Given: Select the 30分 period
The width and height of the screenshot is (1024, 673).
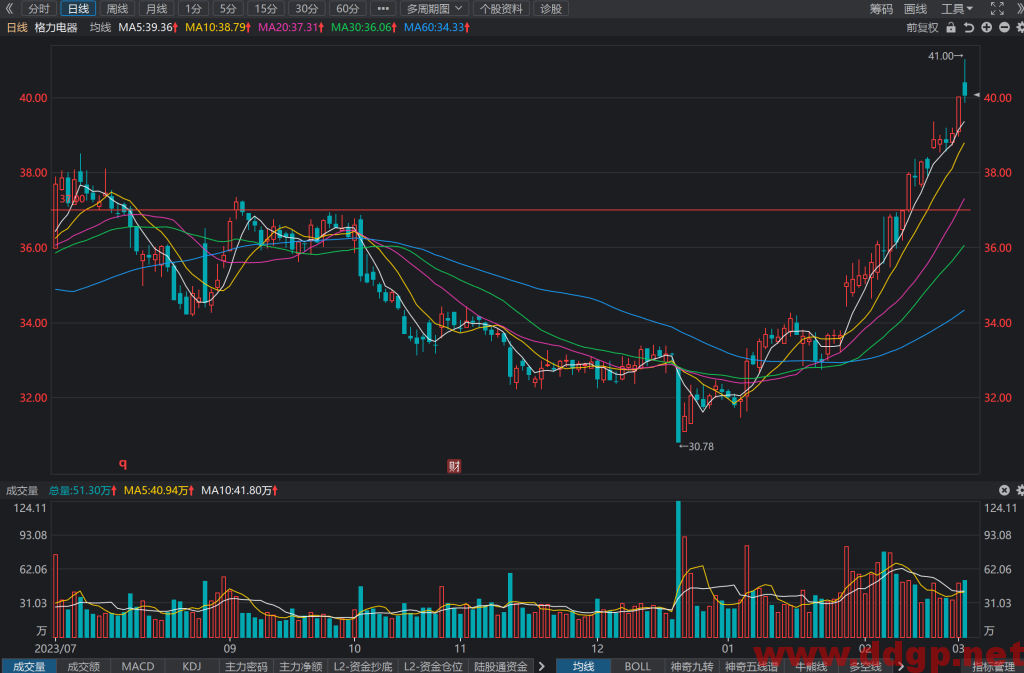Looking at the screenshot, I should 306,8.
